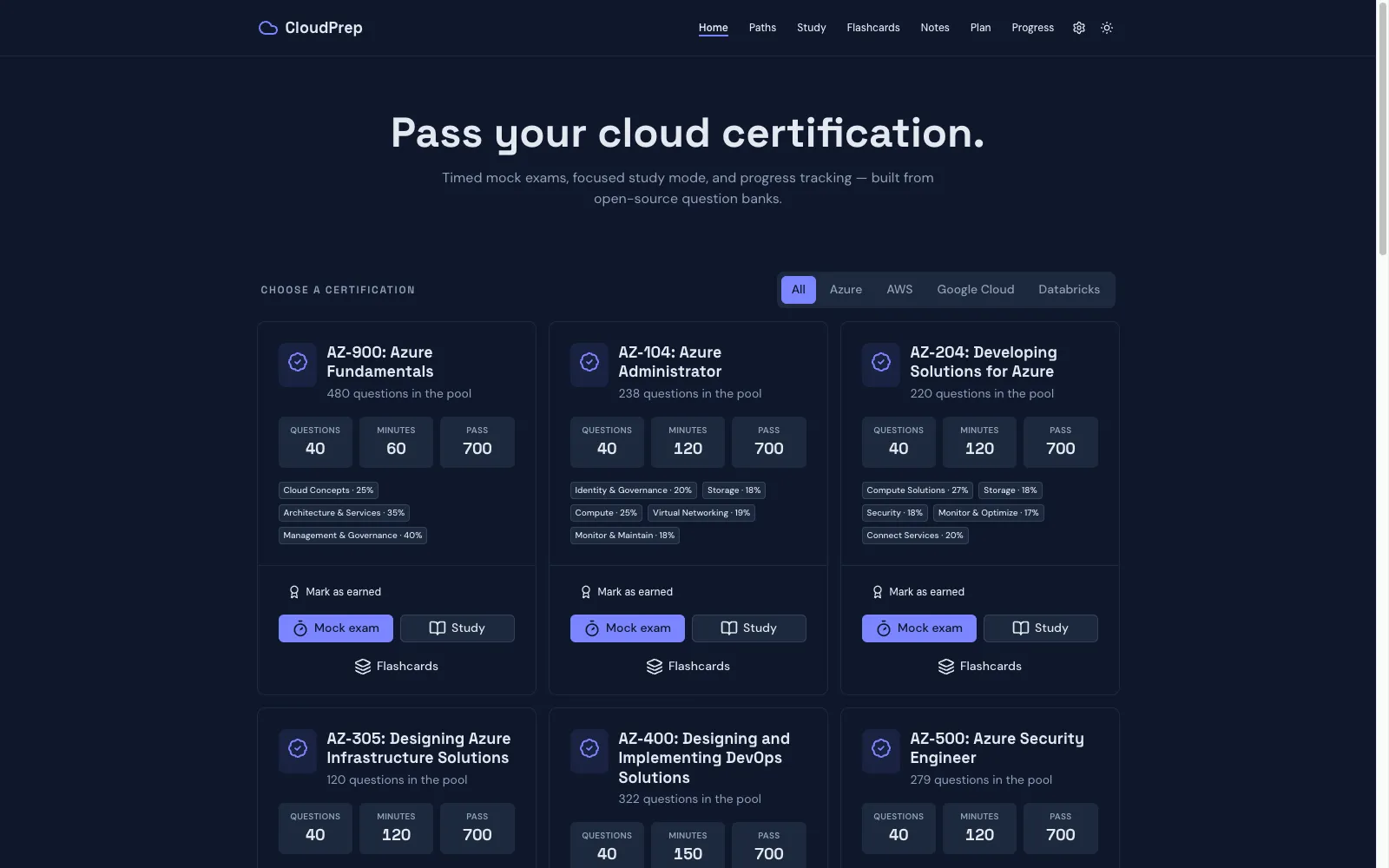Image resolution: width=1389 pixels, height=868 pixels.
Task: Start the AZ-204 Mock exam
Action: pos(919,628)
